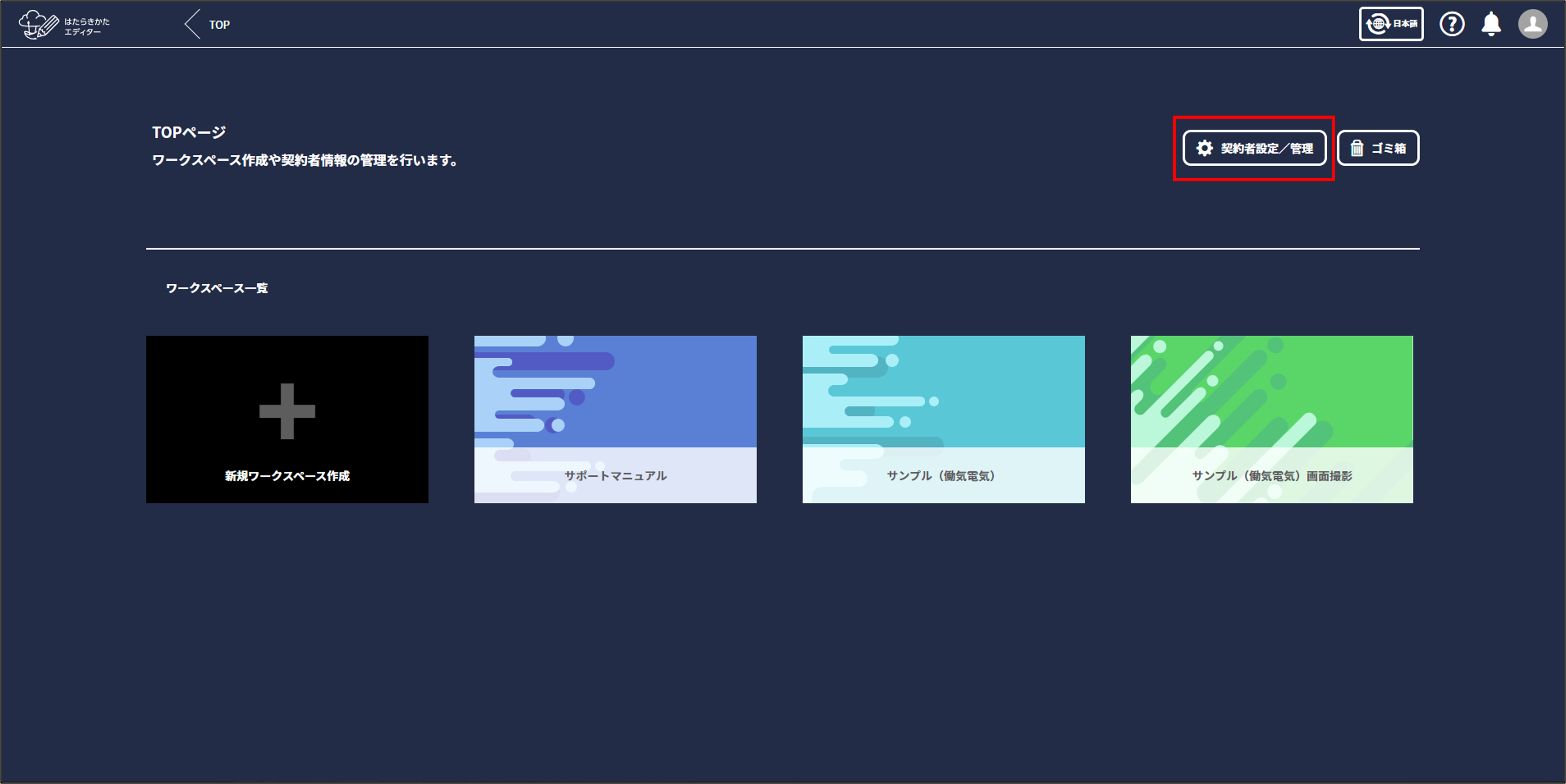Click the TOP breadcrumb label
Viewport: 1566px width, 784px height.
point(219,25)
